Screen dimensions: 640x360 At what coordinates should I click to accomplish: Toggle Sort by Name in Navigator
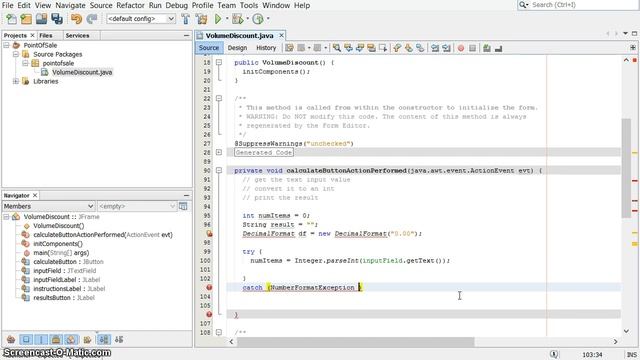point(104,340)
